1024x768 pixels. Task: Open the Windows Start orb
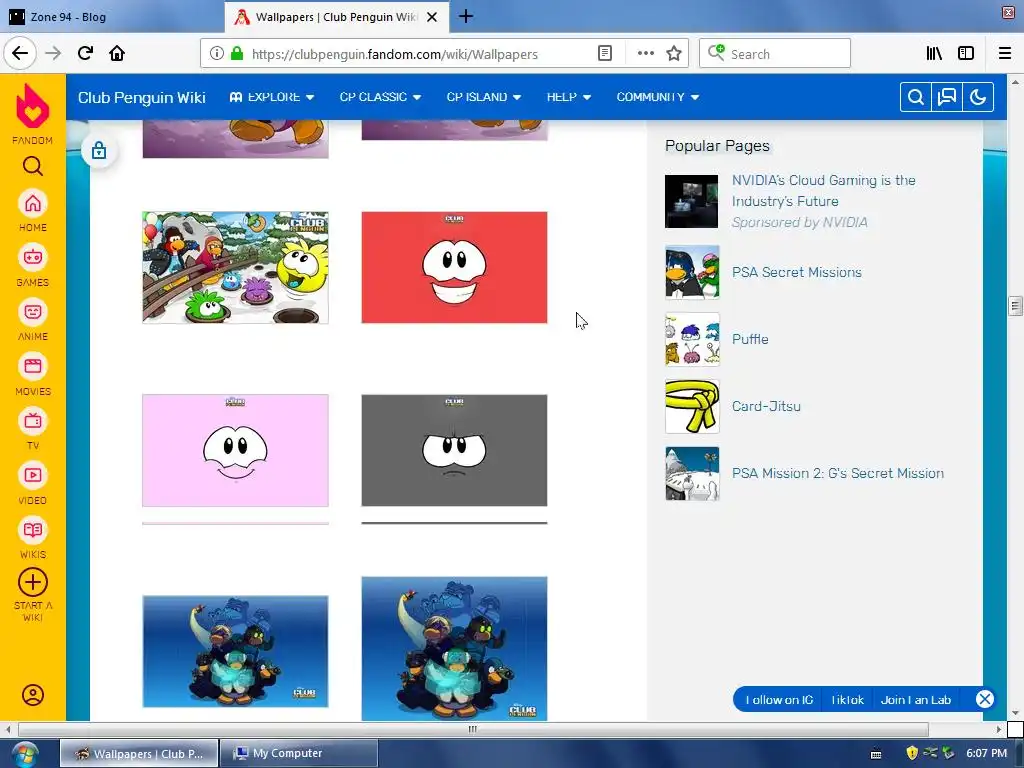pos(24,754)
